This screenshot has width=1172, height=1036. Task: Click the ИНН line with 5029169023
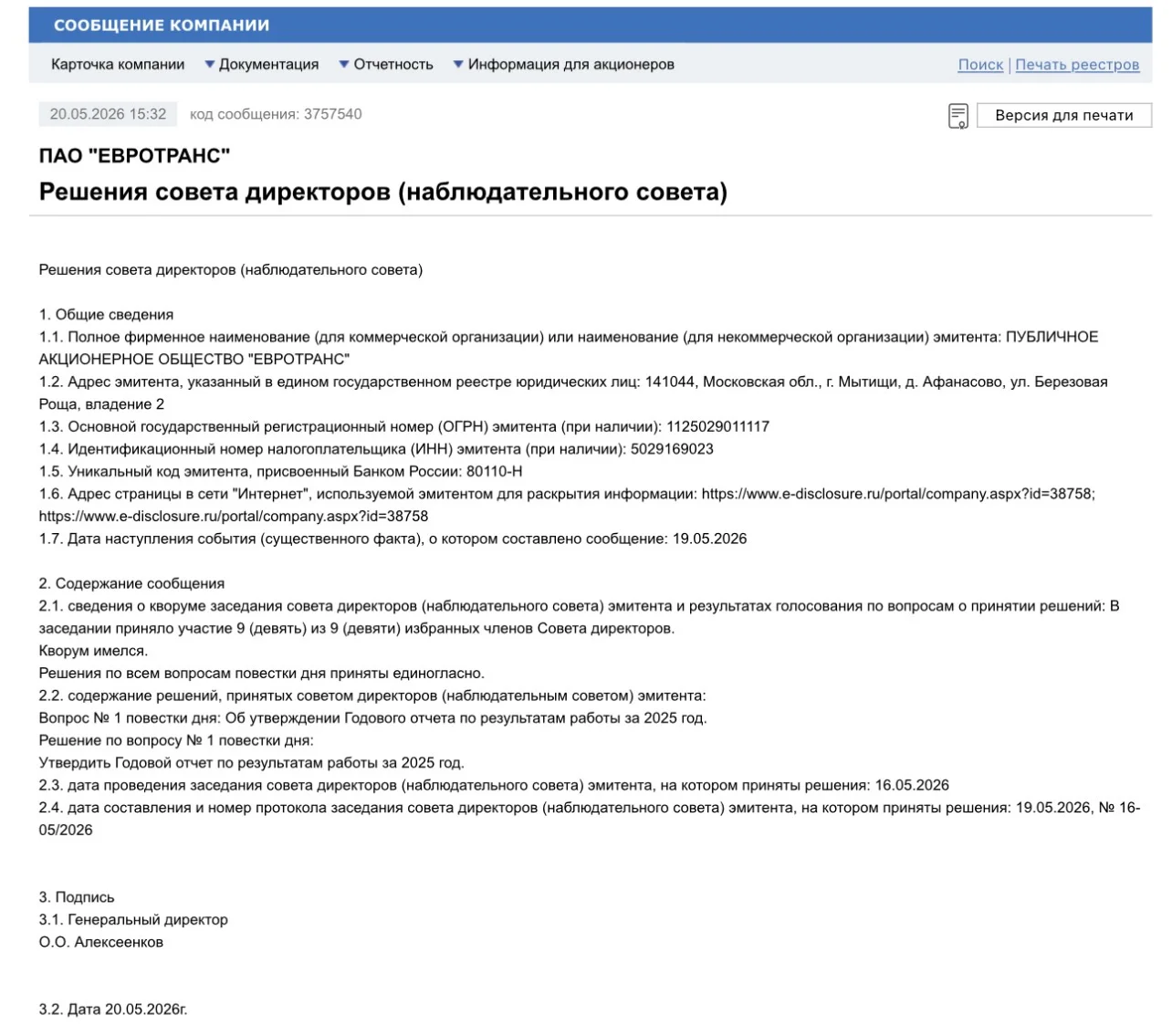[x=376, y=449]
